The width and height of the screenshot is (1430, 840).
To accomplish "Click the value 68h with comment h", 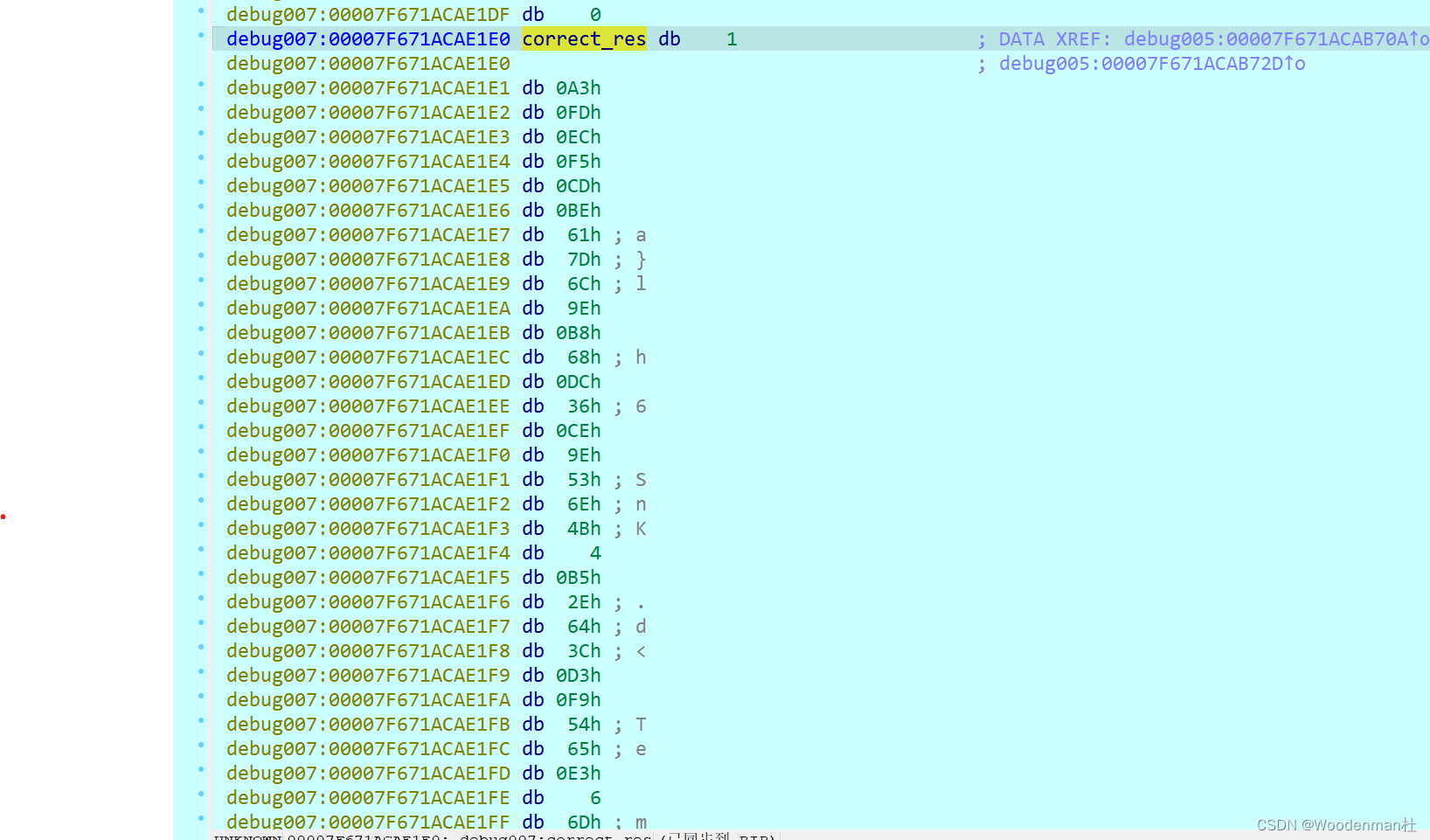I will 584,358.
